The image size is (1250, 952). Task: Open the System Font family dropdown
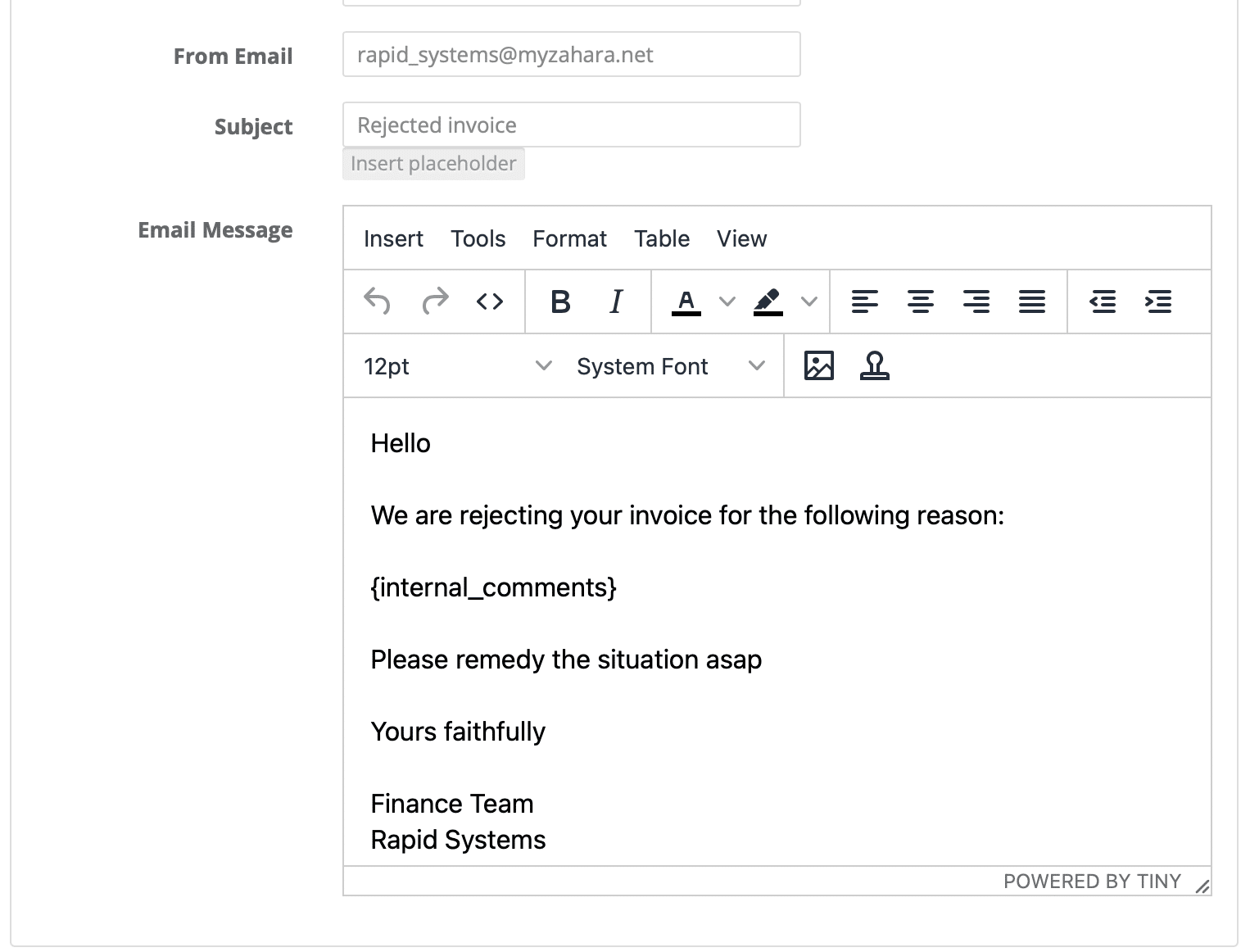pos(671,366)
